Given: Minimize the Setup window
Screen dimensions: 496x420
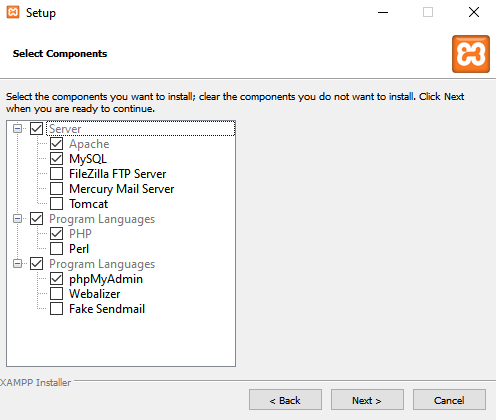Looking at the screenshot, I should pos(383,13).
